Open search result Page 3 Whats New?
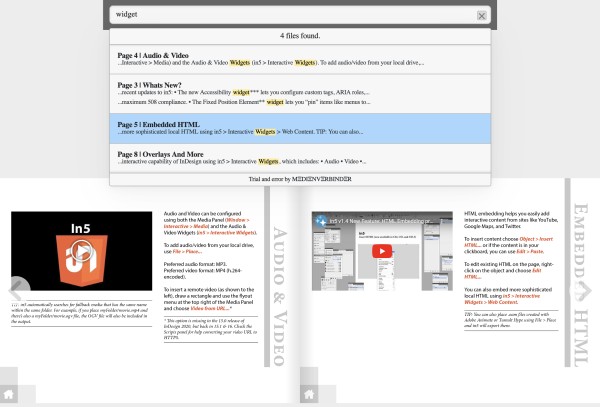This screenshot has height=407, width=600. tap(300, 94)
